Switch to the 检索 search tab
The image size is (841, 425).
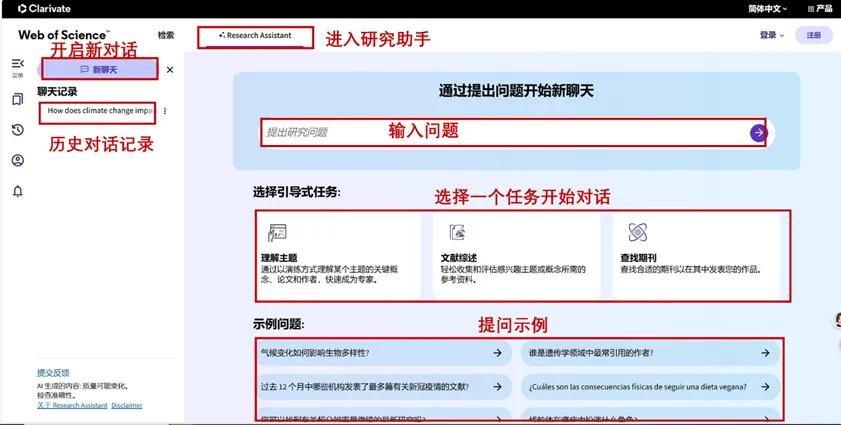tap(166, 35)
